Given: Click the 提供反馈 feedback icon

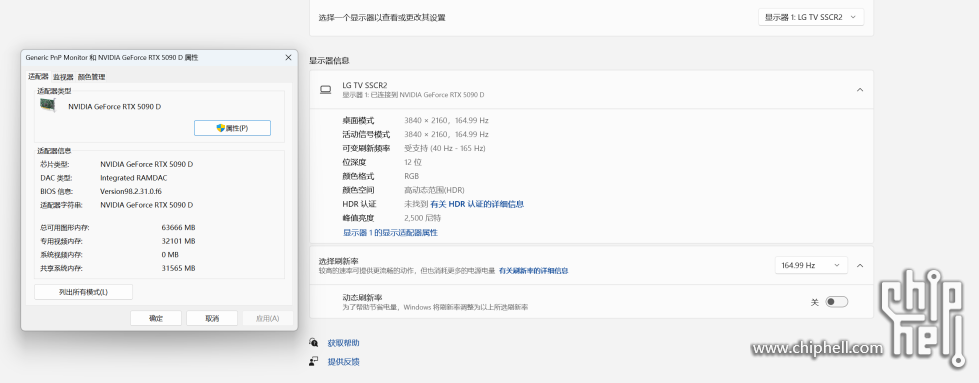Looking at the screenshot, I should click(314, 361).
